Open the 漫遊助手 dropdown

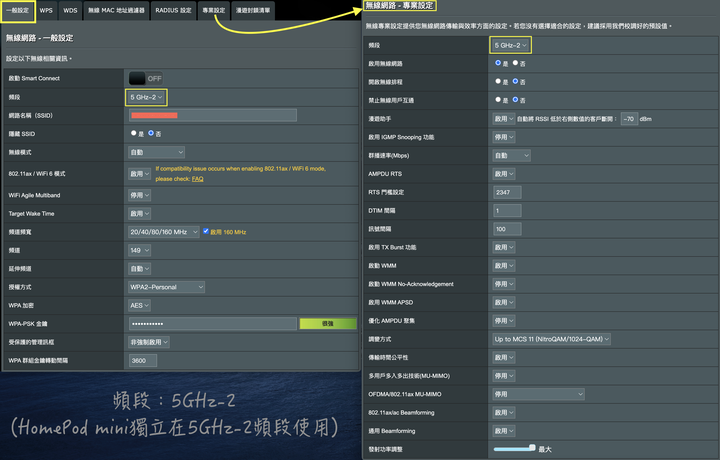point(504,119)
